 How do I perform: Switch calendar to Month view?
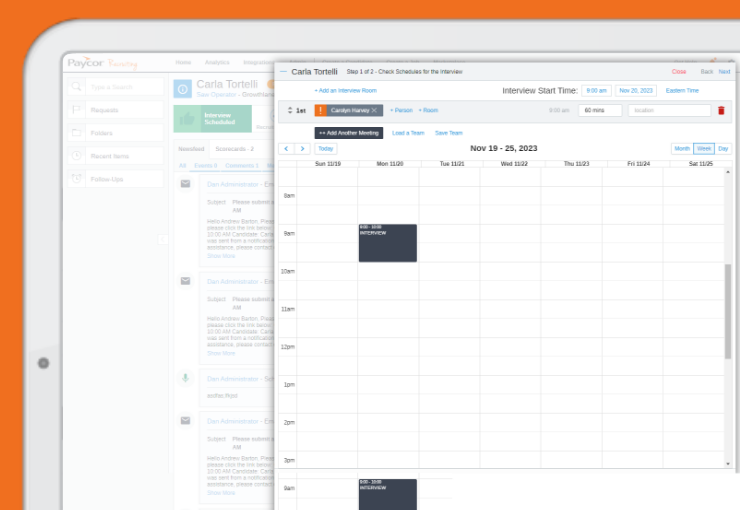pos(682,149)
